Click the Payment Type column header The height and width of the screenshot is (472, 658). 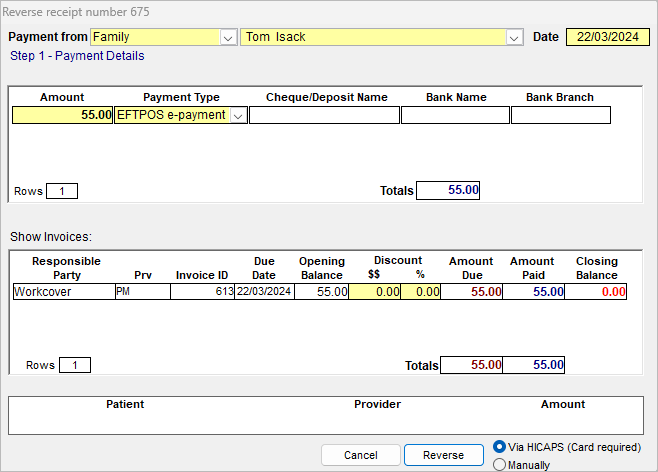click(x=181, y=97)
